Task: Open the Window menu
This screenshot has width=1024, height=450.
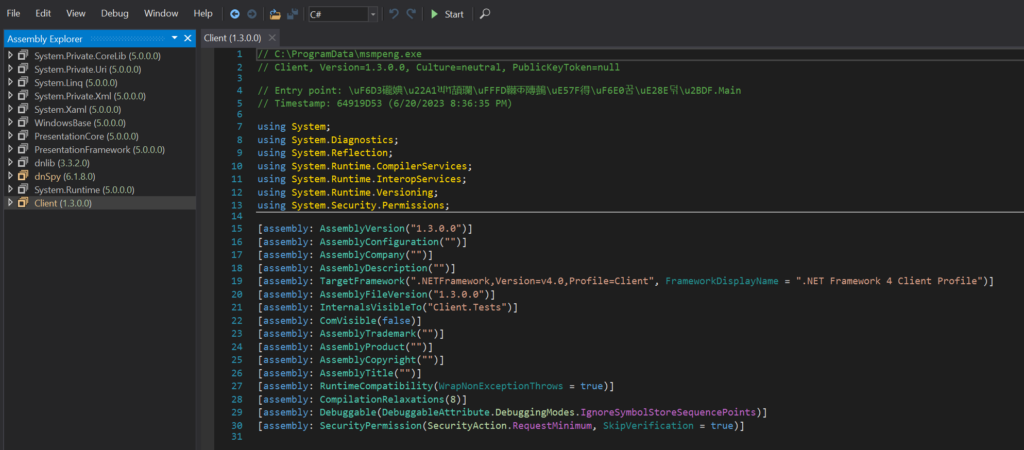Action: (x=161, y=13)
